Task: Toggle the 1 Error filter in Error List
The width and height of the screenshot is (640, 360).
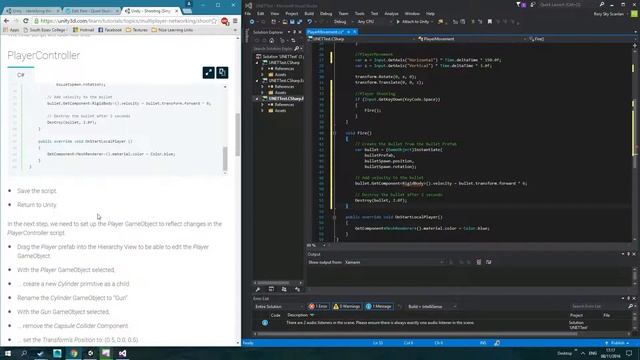Action: 318,307
